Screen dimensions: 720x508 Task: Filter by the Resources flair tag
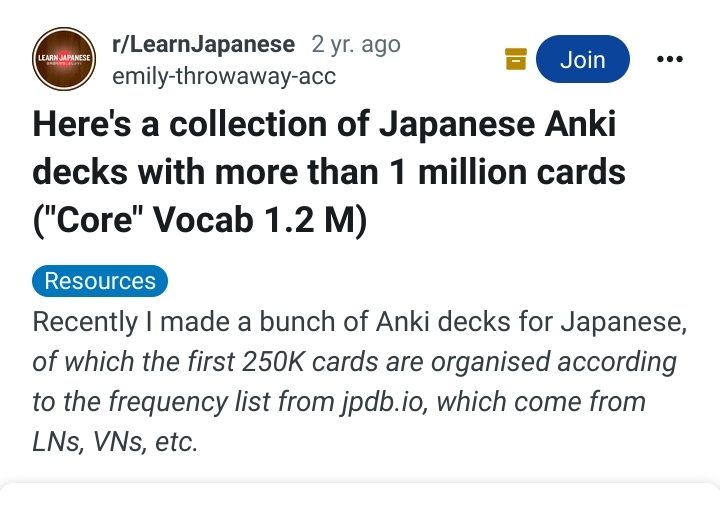(x=100, y=281)
